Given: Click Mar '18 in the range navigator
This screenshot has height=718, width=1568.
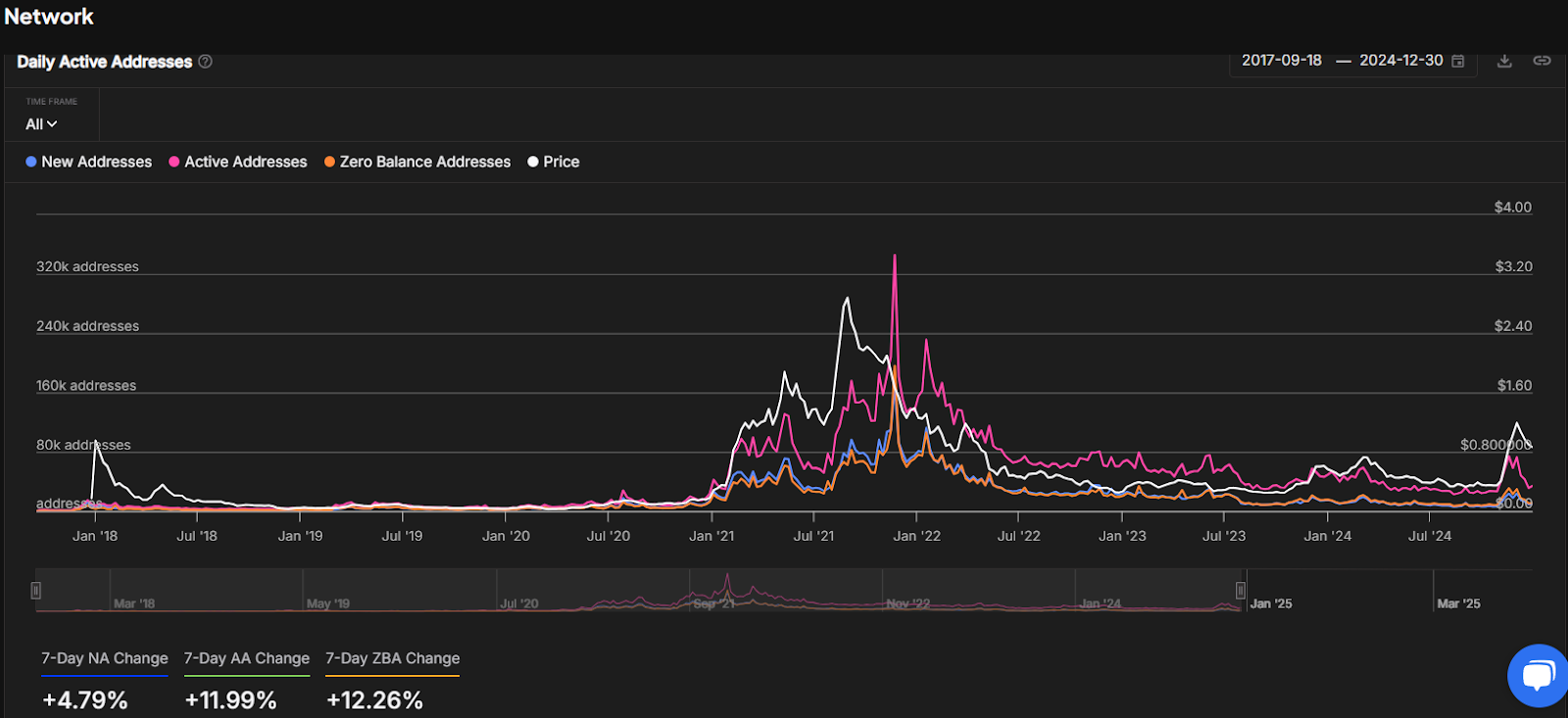Looking at the screenshot, I should [x=134, y=603].
